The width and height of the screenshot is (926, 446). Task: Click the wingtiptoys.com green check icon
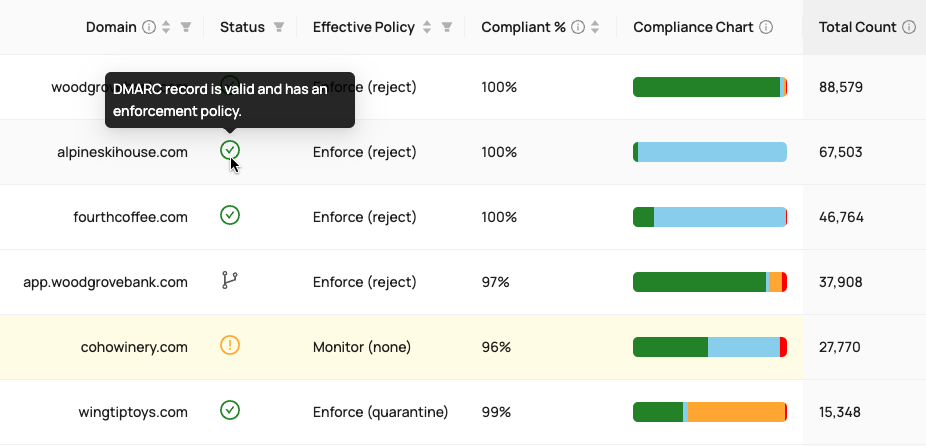(230, 410)
